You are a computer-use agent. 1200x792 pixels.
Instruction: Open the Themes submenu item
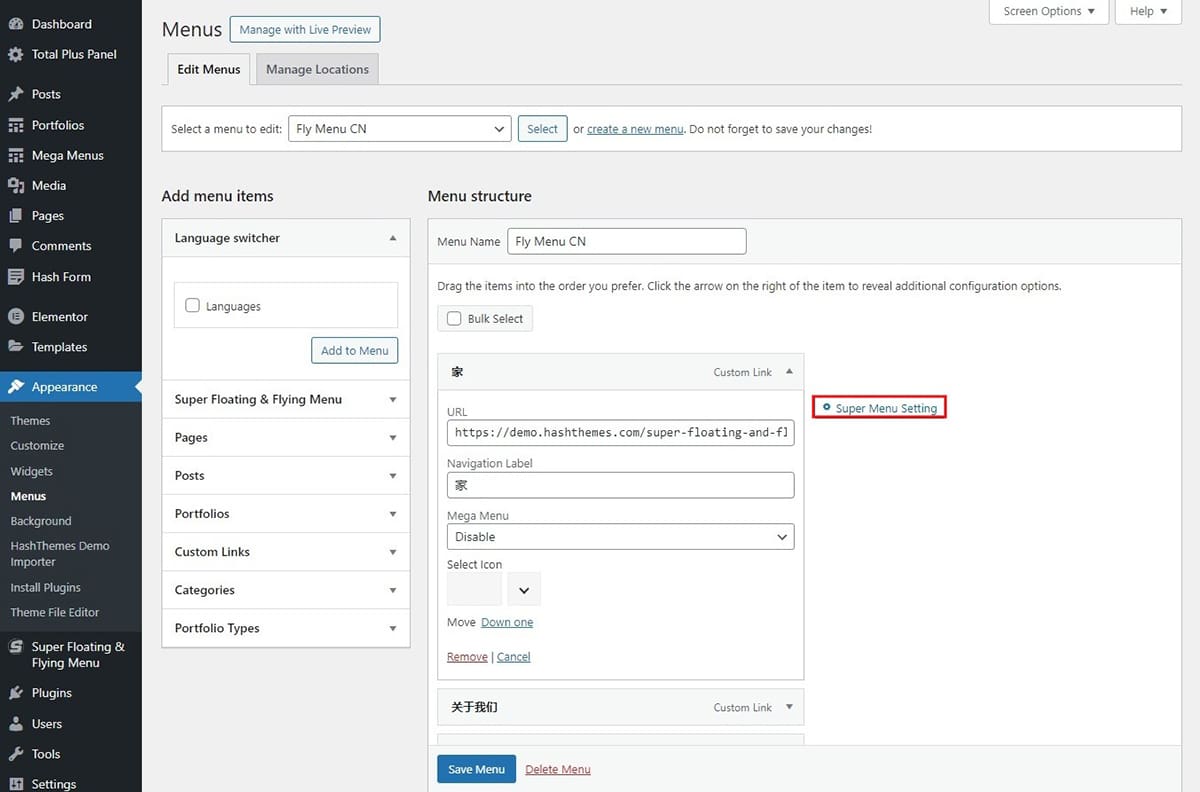pyautogui.click(x=30, y=421)
